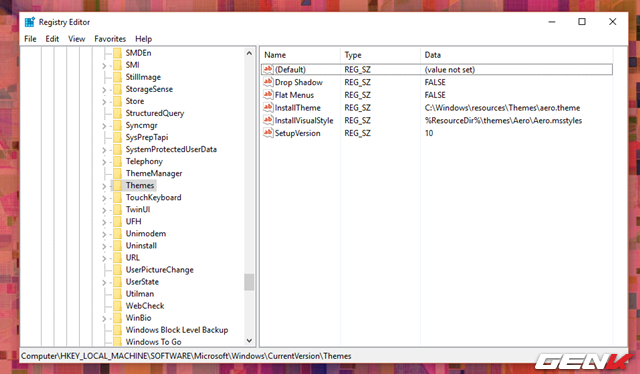This screenshot has height=374, width=640.
Task: Sort values by Data column header
Action: 516,55
